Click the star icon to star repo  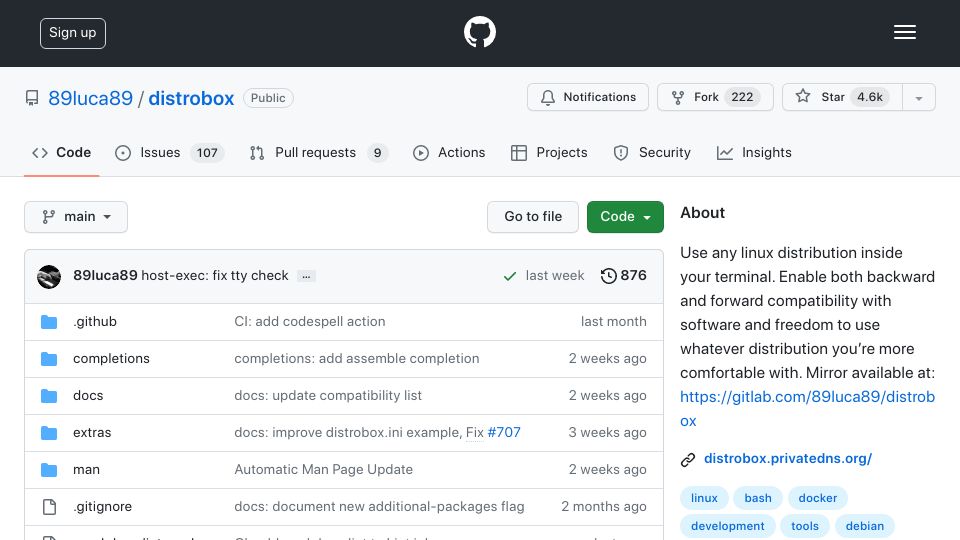(803, 96)
